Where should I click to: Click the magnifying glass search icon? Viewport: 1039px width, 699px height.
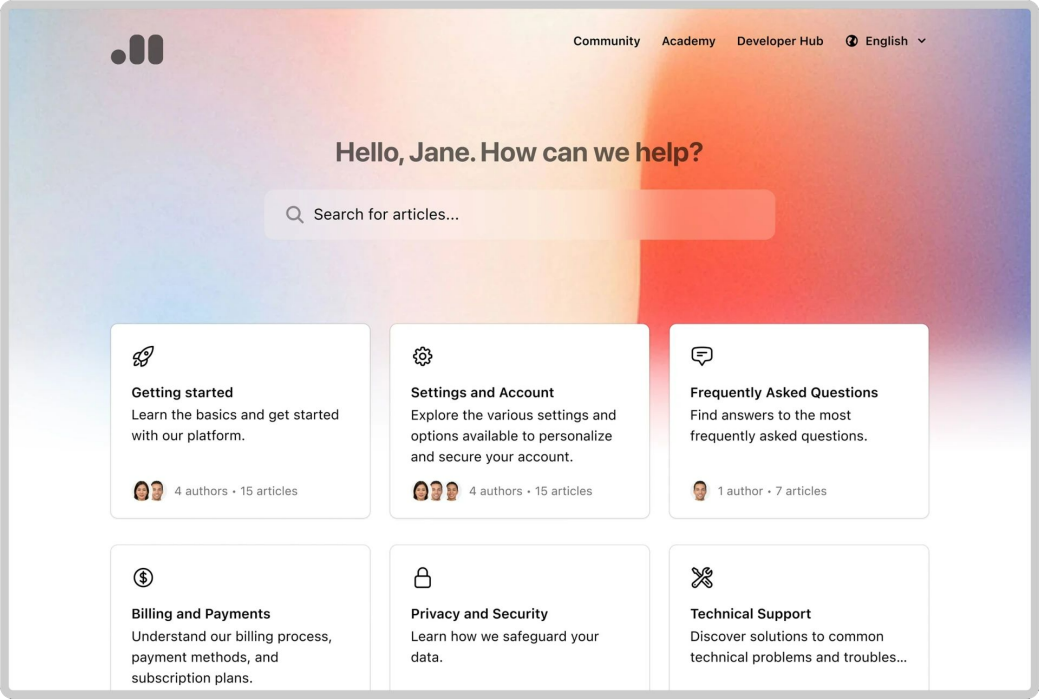point(294,215)
